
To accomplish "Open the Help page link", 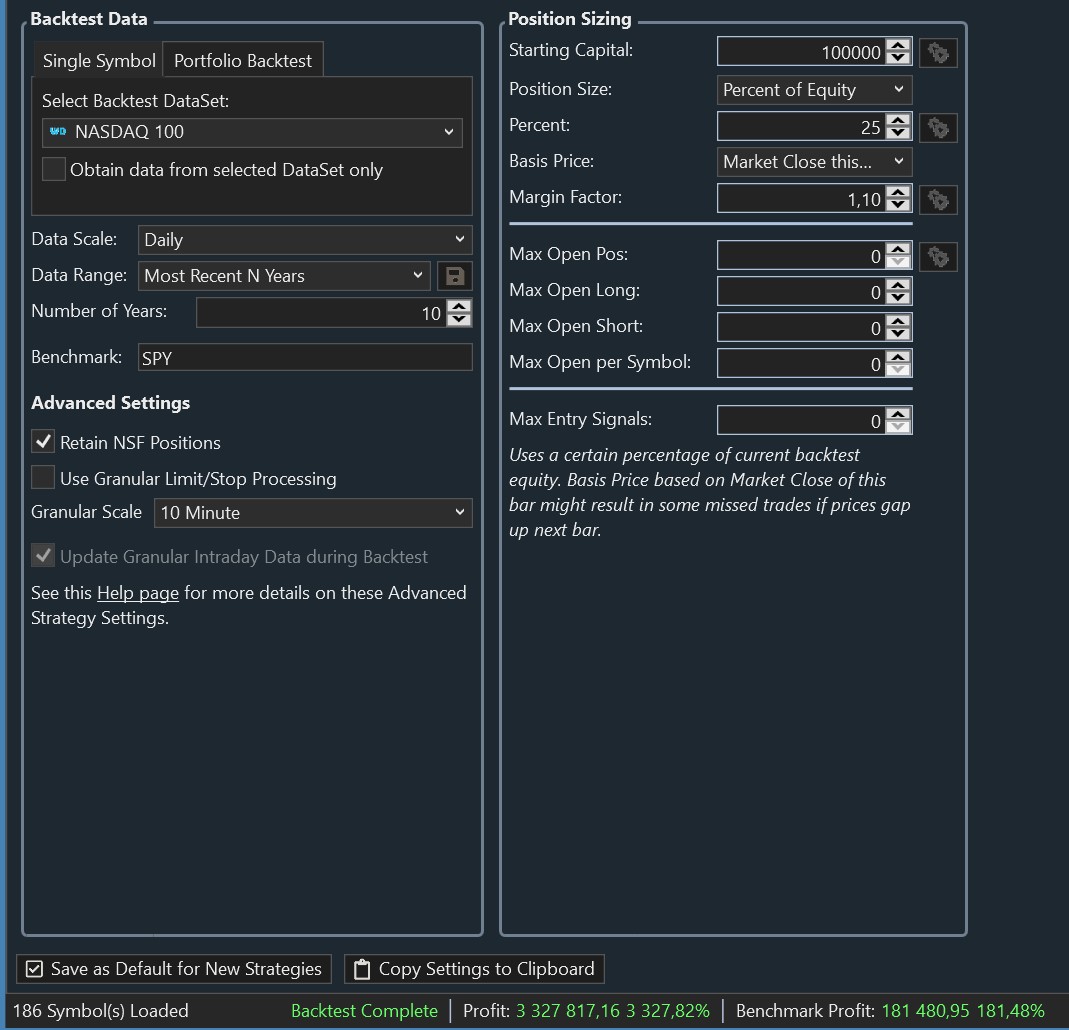I will click(138, 593).
